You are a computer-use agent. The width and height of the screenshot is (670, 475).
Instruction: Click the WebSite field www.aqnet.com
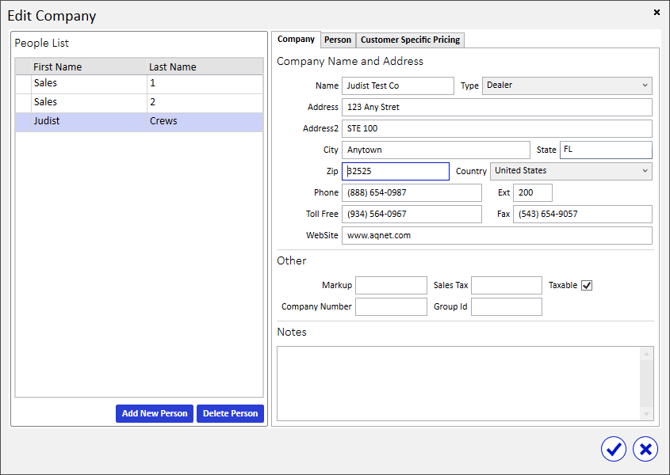coord(497,235)
